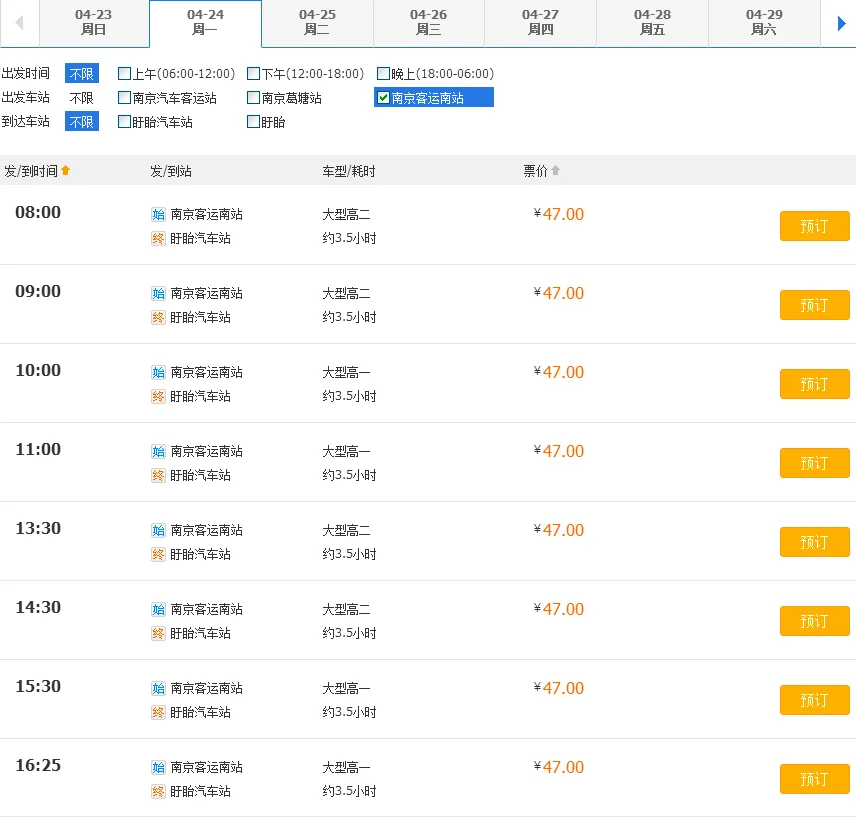The height and width of the screenshot is (817, 856).
Task: Uncheck the 南京客运南站 station filter
Action: 383,98
